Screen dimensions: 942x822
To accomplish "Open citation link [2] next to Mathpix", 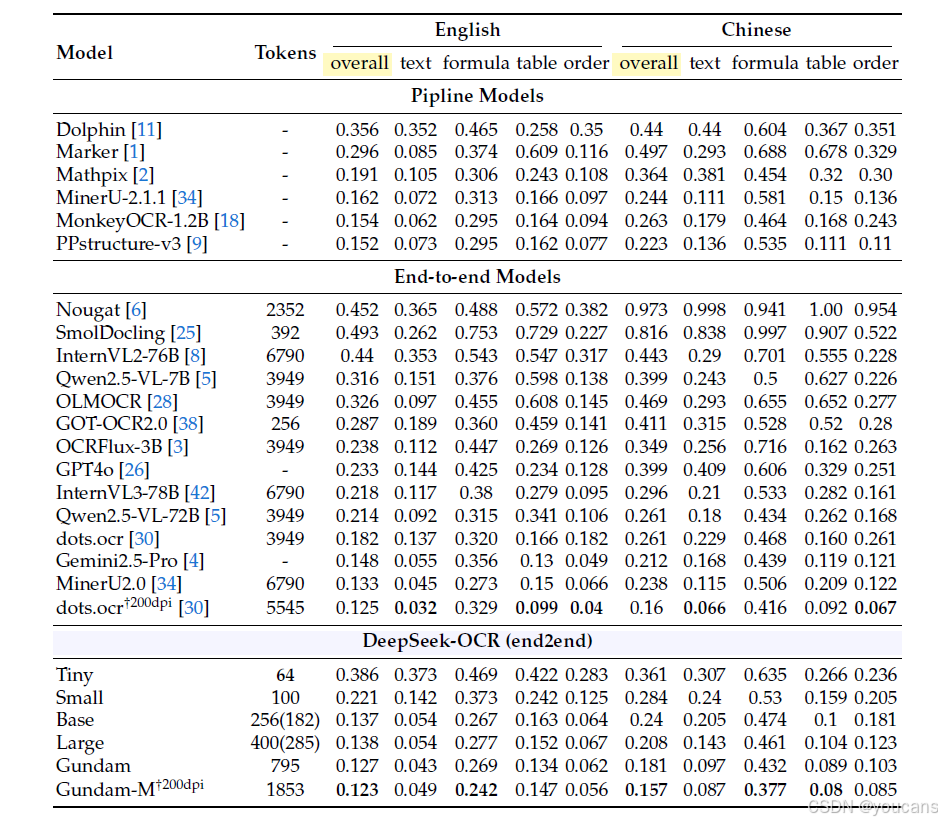I will tap(144, 175).
